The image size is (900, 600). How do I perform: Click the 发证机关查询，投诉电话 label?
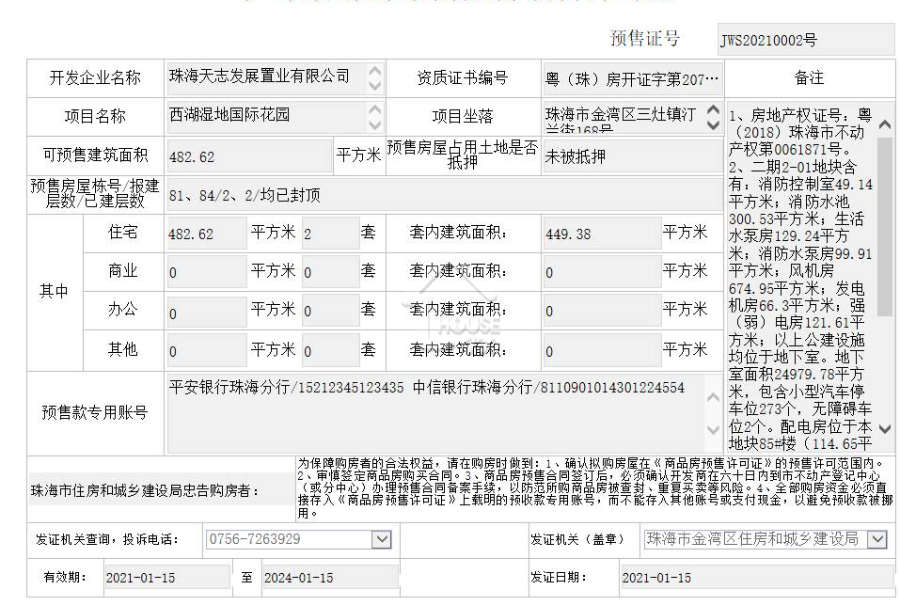[107, 539]
